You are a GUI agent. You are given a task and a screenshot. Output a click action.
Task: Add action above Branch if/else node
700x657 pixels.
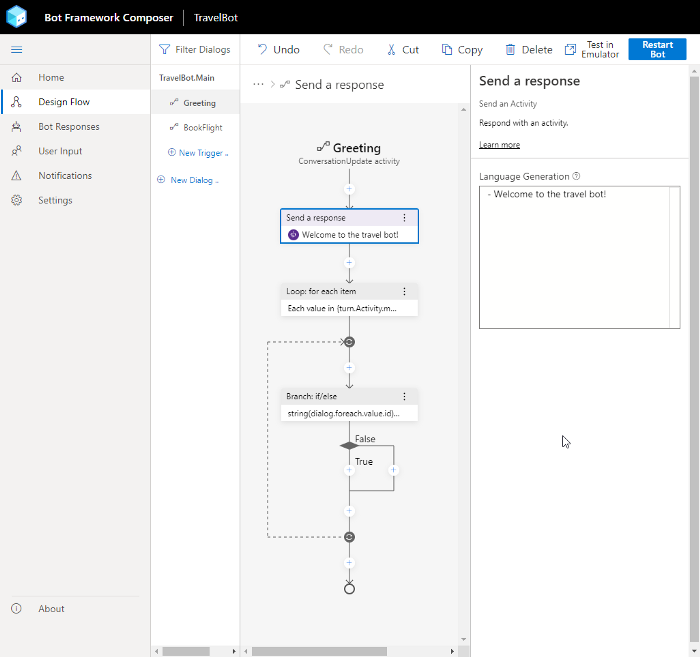click(349, 368)
